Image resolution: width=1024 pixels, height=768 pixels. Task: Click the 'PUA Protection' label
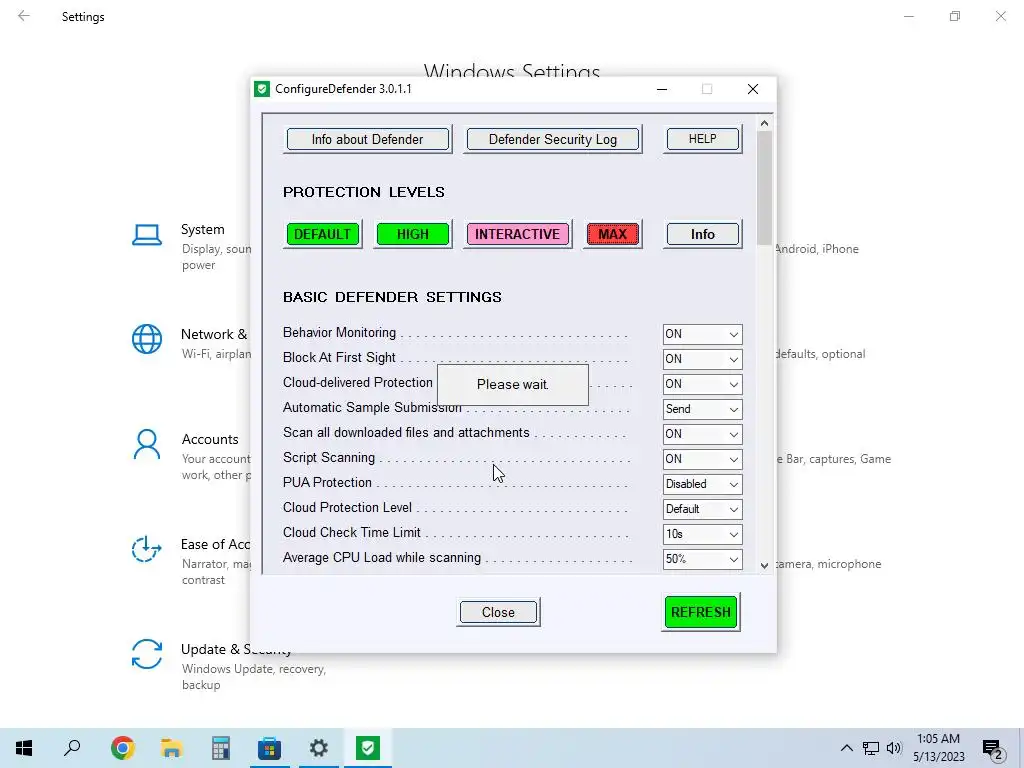click(x=327, y=483)
